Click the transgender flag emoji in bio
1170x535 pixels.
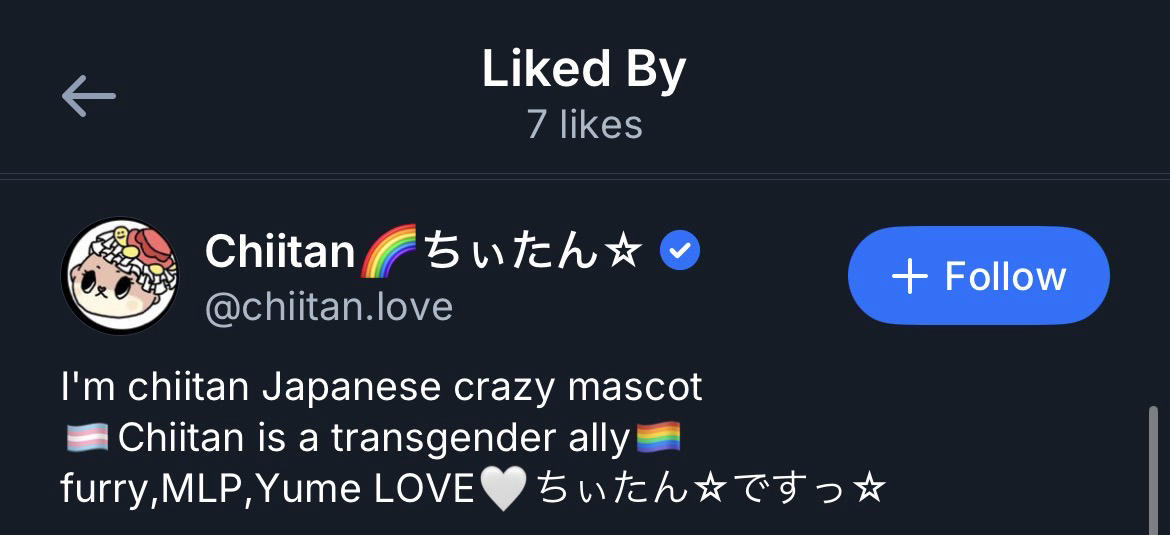(85, 437)
